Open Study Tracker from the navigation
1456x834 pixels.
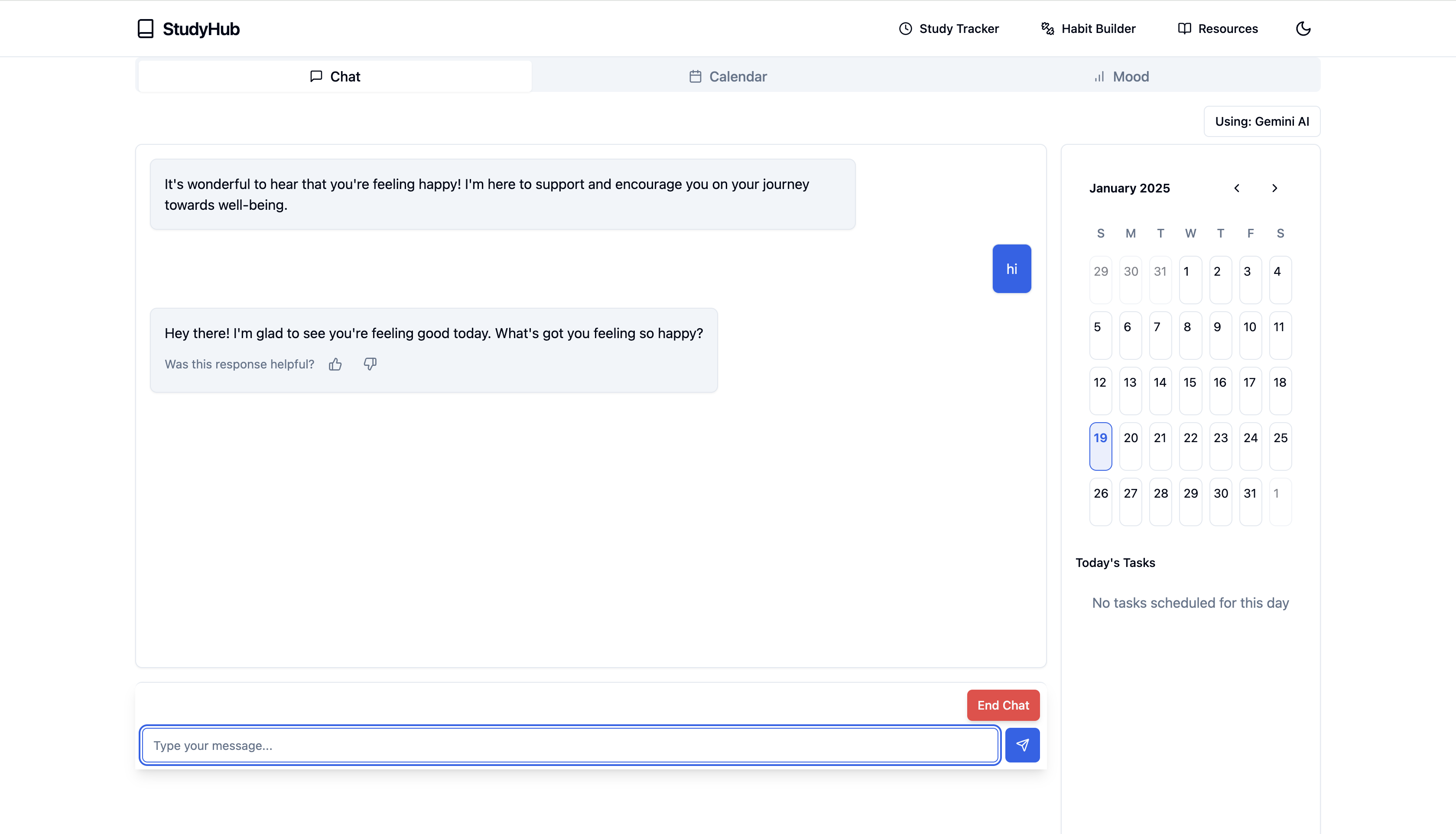[x=949, y=29]
